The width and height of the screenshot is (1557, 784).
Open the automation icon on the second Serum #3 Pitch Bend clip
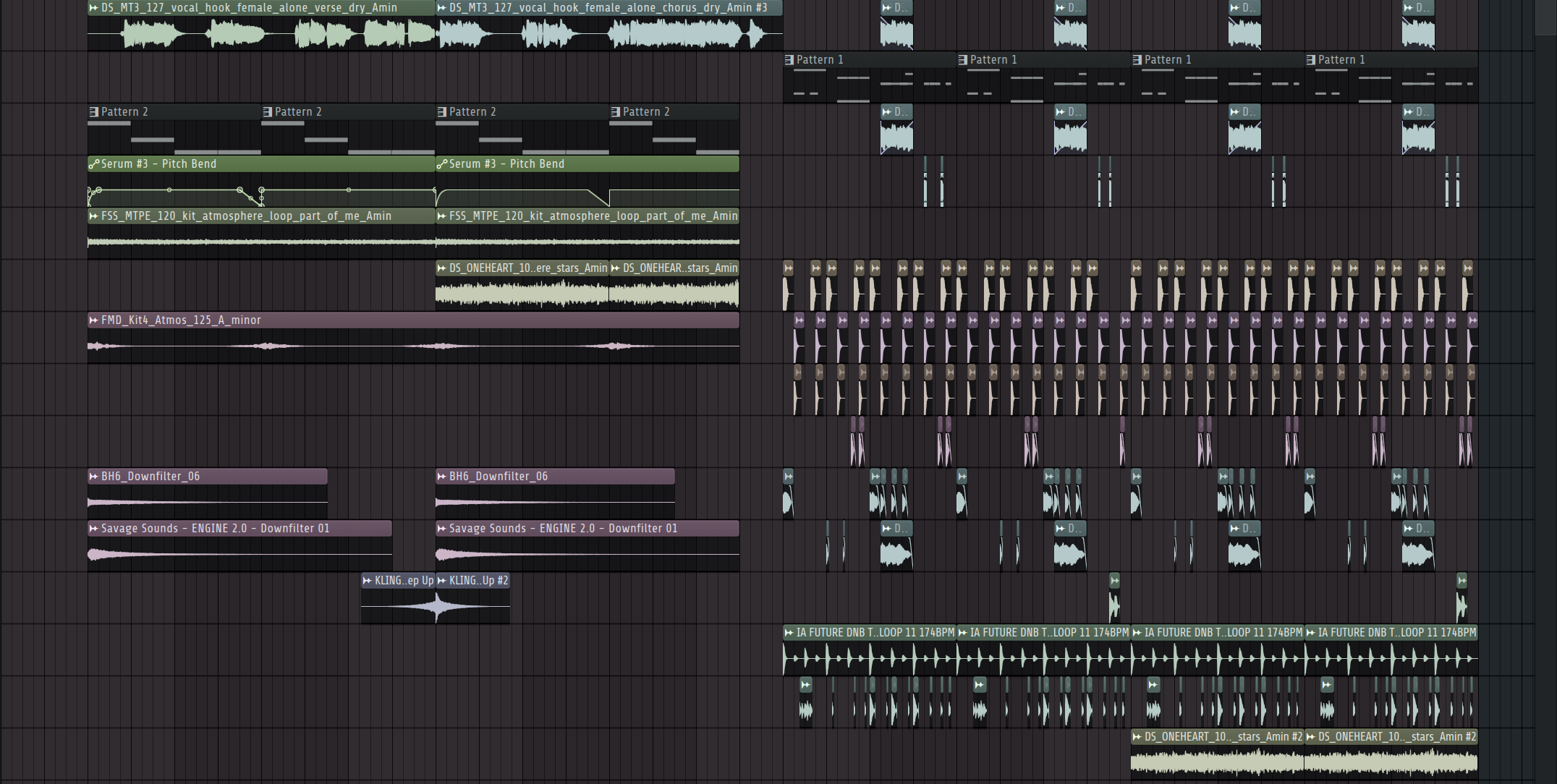click(441, 164)
